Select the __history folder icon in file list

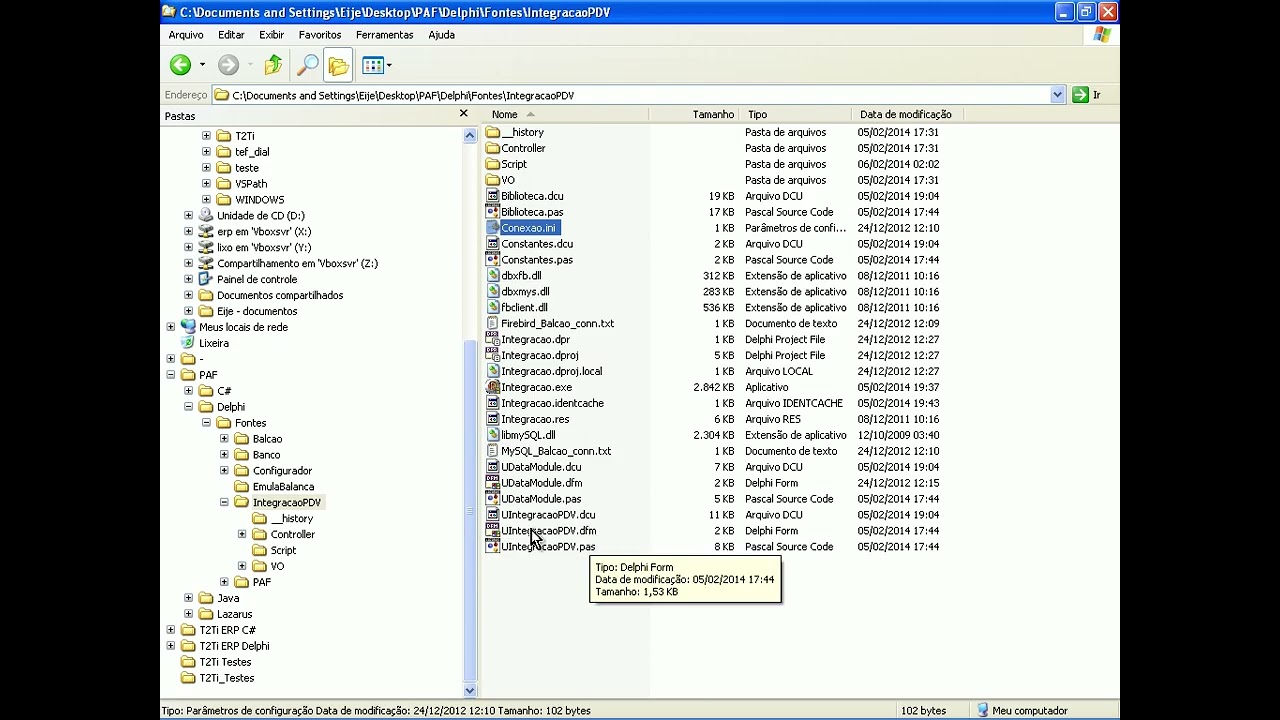tap(492, 132)
